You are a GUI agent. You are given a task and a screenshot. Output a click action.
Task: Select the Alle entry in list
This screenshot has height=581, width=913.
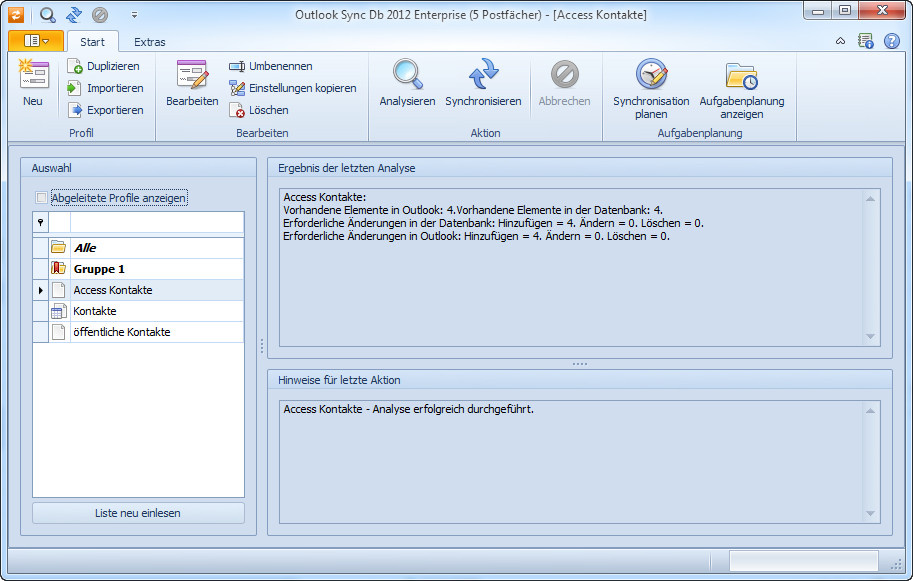pyautogui.click(x=139, y=247)
